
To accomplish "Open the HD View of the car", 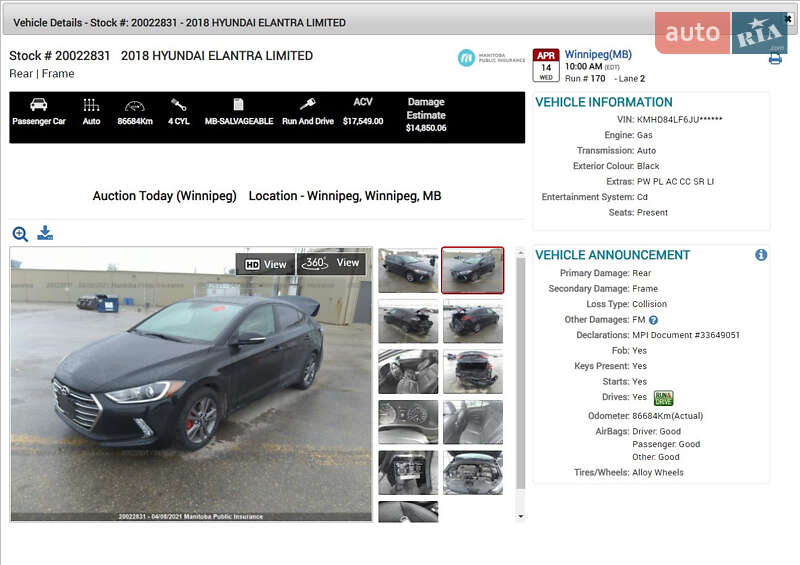I will 266,264.
